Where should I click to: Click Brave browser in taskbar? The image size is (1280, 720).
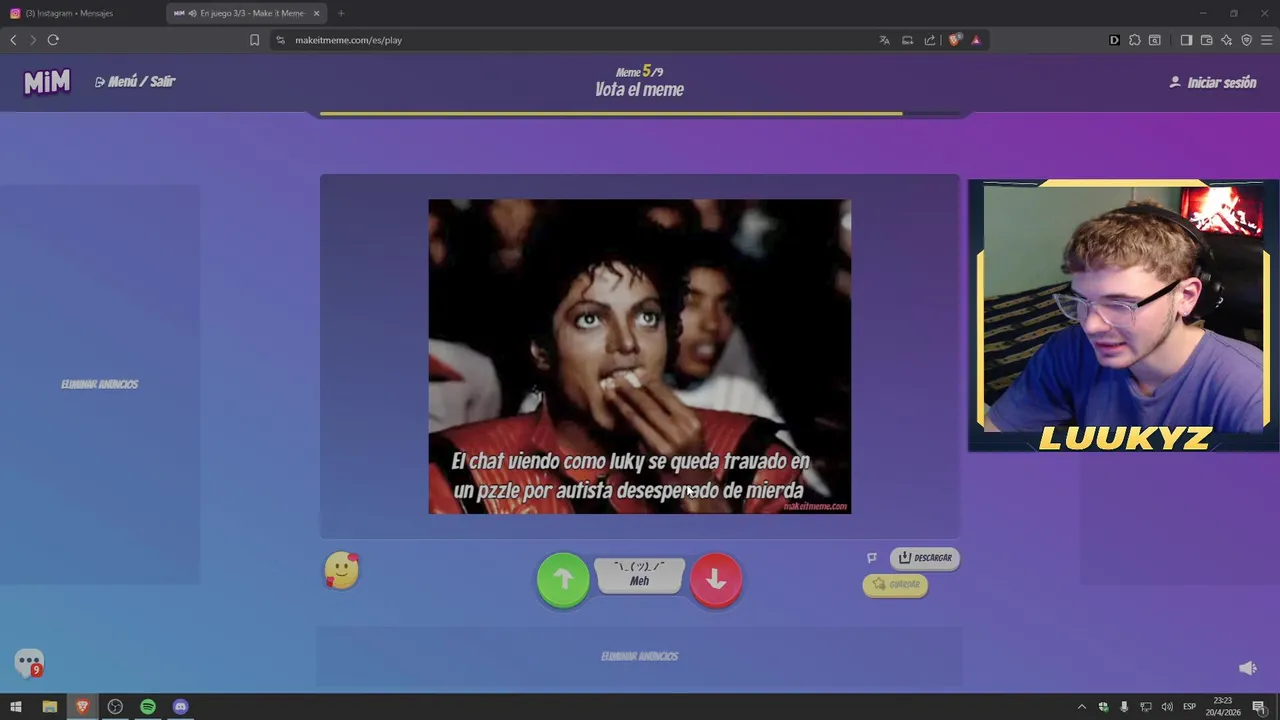(82, 707)
